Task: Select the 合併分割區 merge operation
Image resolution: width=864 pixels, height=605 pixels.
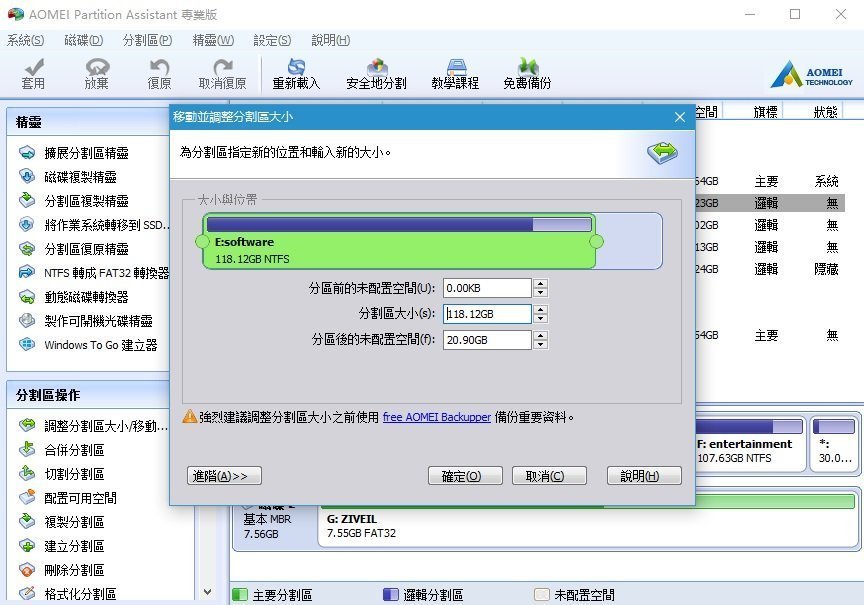Action: (74, 450)
